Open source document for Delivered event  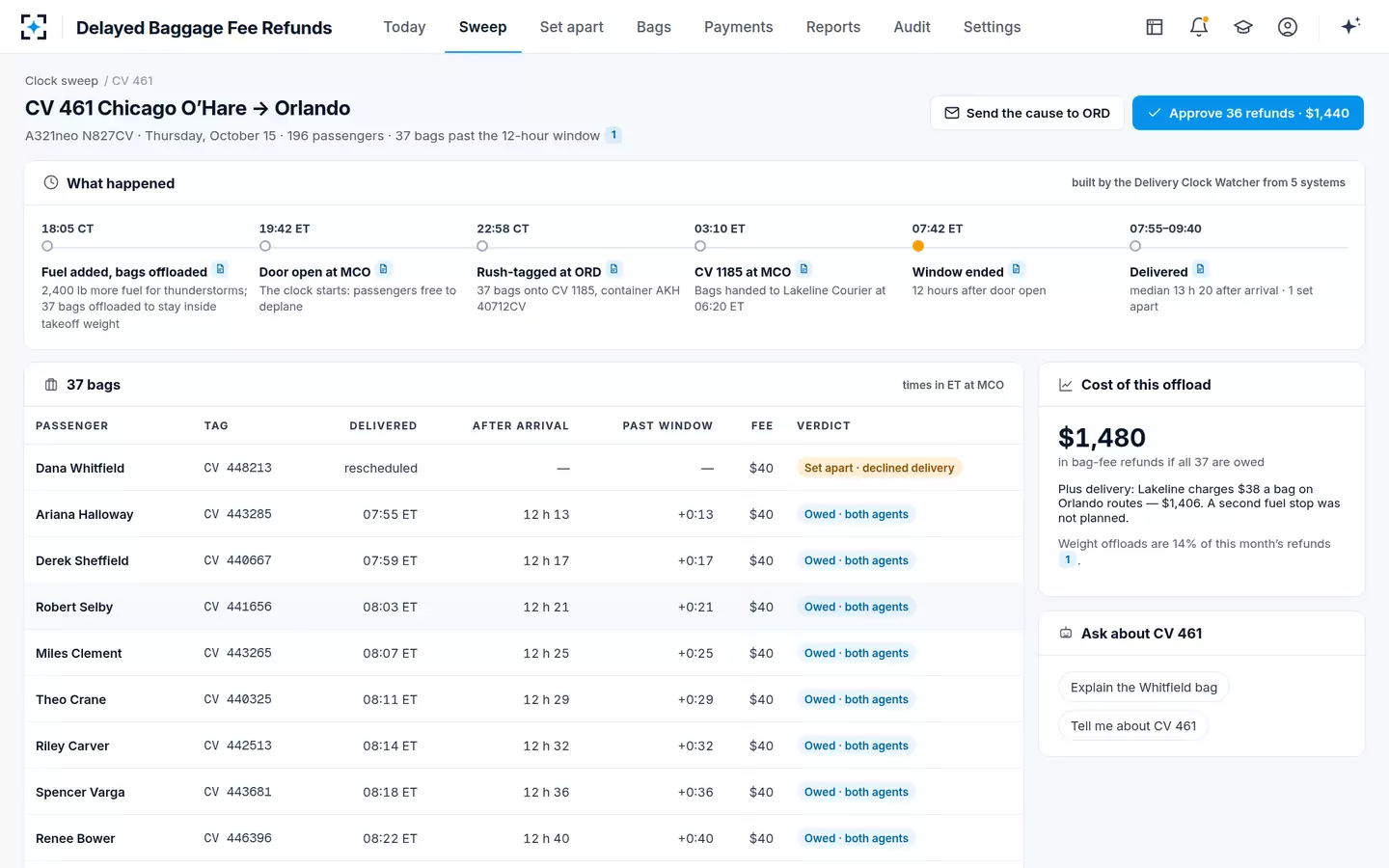tap(1201, 270)
